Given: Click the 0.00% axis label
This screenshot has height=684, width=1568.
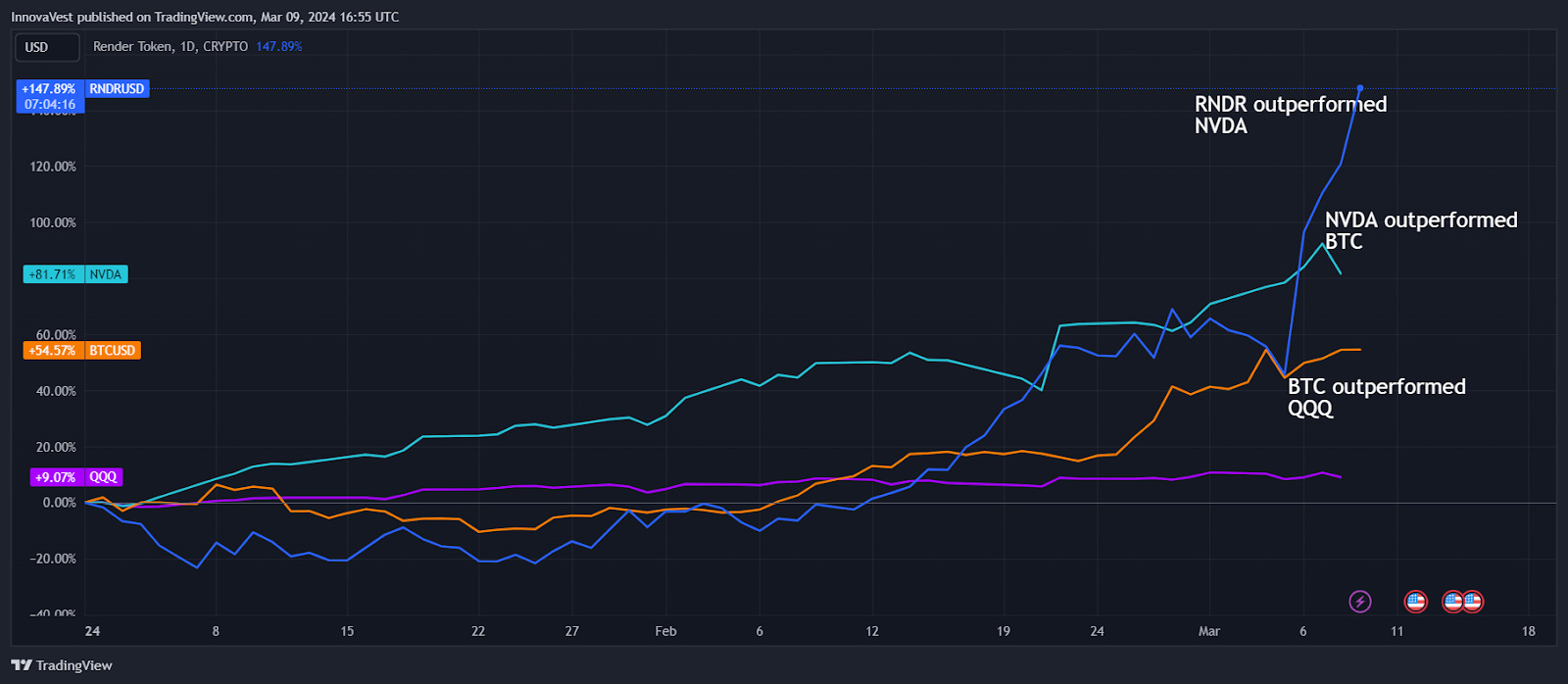Looking at the screenshot, I should [59, 503].
